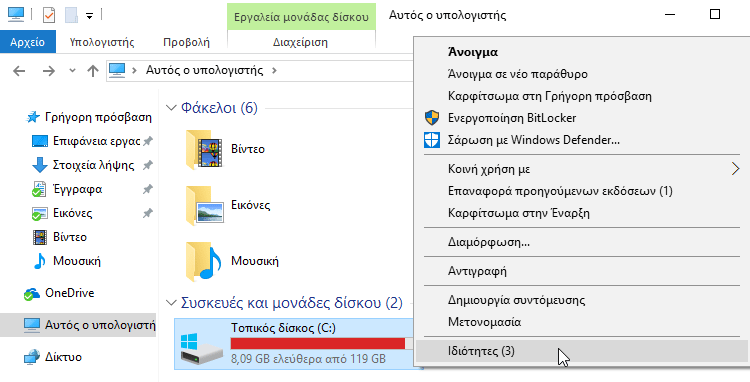Click the address bar path field
This screenshot has width=750, height=382.
point(259,71)
